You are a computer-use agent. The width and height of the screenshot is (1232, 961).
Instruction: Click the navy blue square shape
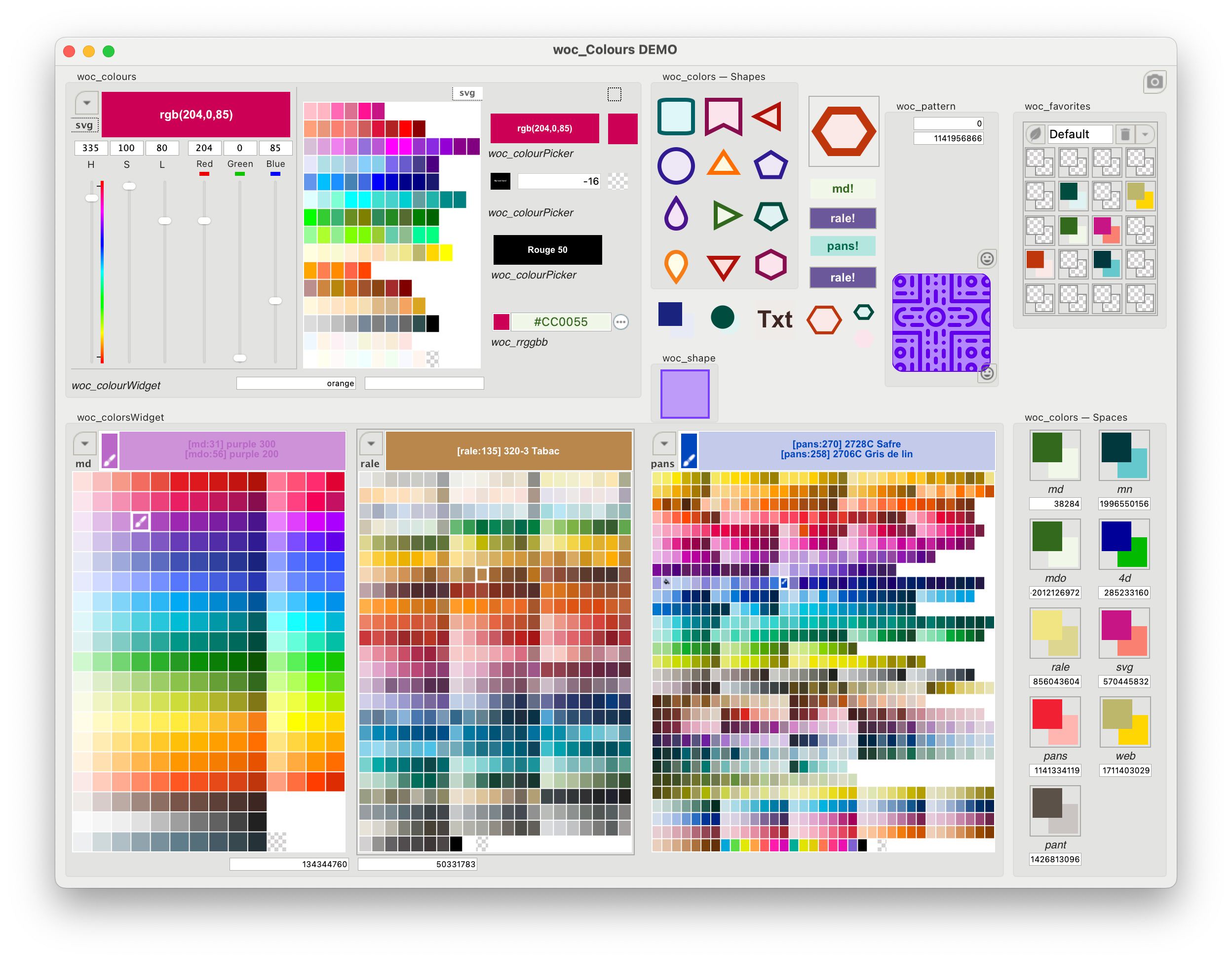click(x=670, y=314)
